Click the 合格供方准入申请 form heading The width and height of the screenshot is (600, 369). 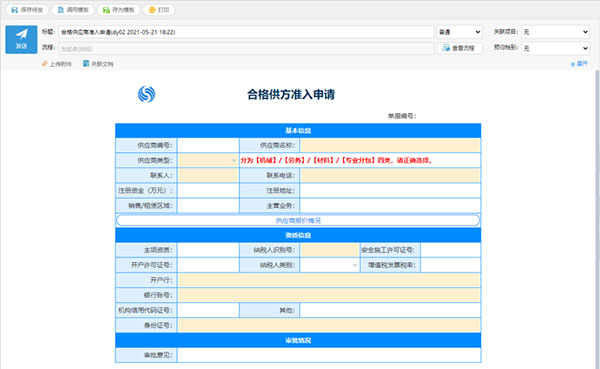click(291, 95)
